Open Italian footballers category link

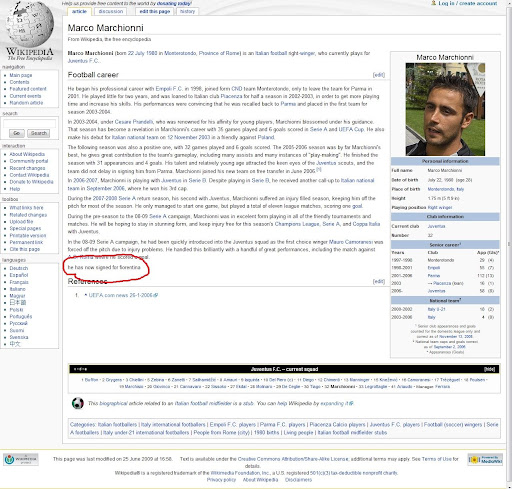[117, 425]
